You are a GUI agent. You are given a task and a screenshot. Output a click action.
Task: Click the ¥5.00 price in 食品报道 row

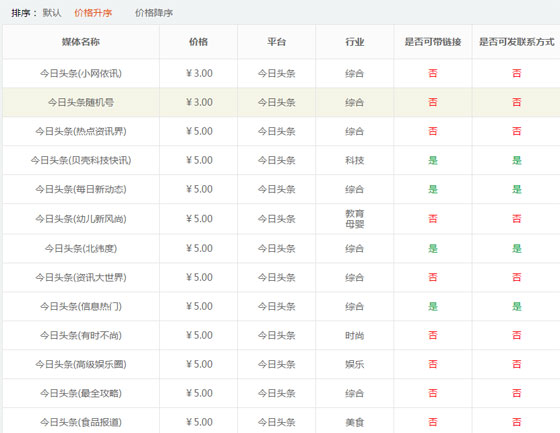coord(199,422)
